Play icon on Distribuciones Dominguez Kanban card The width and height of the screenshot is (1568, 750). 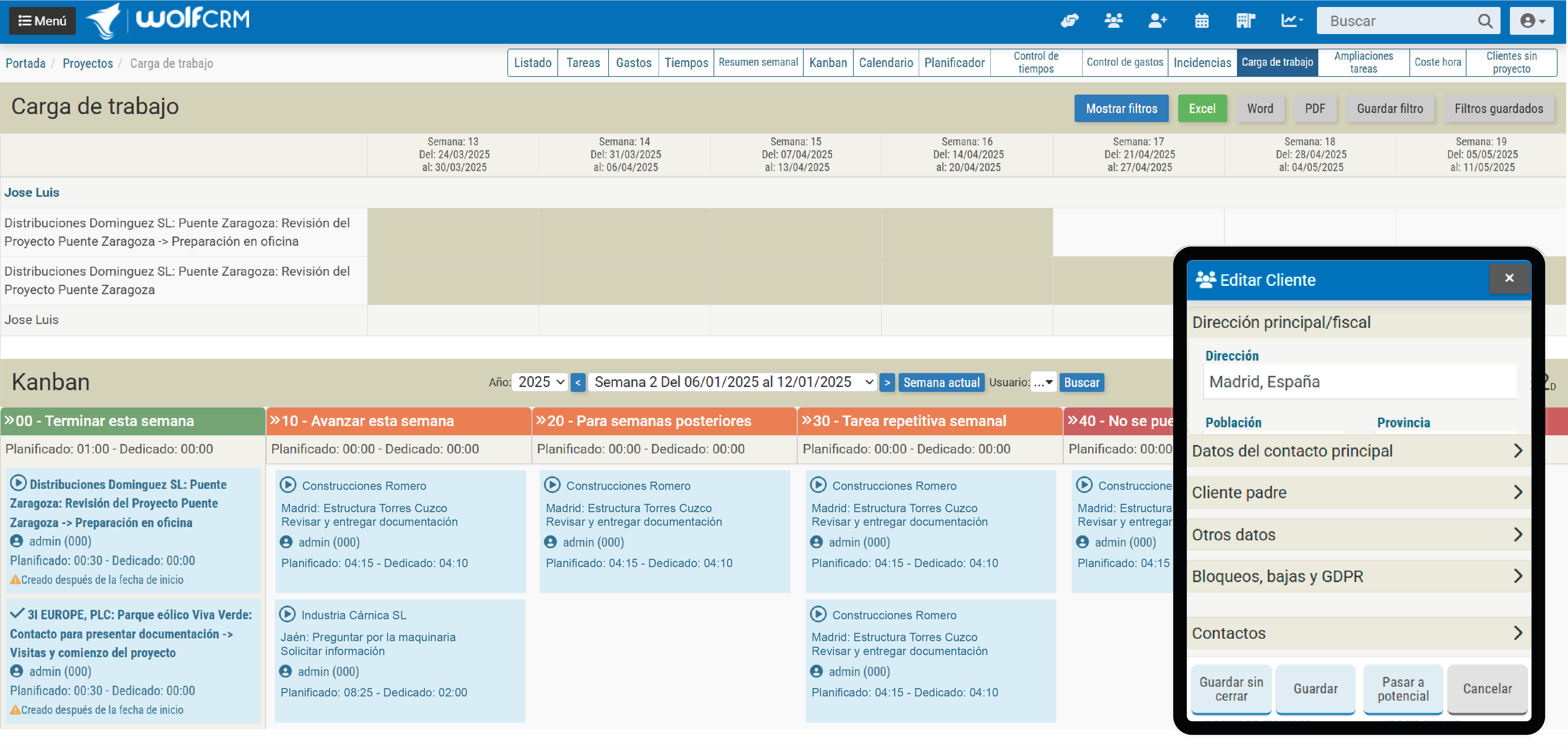tap(18, 483)
